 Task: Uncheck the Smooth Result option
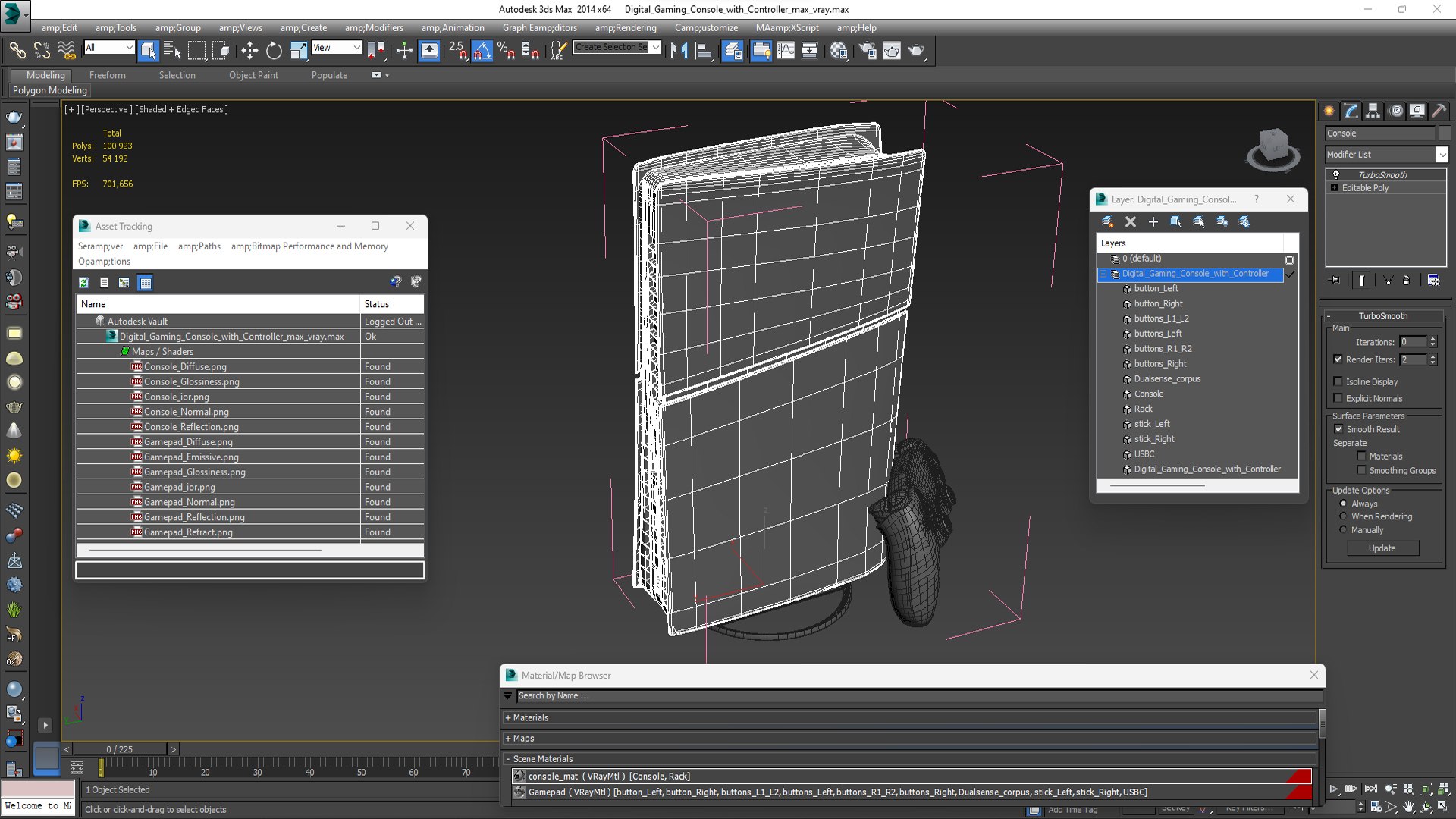coord(1338,429)
